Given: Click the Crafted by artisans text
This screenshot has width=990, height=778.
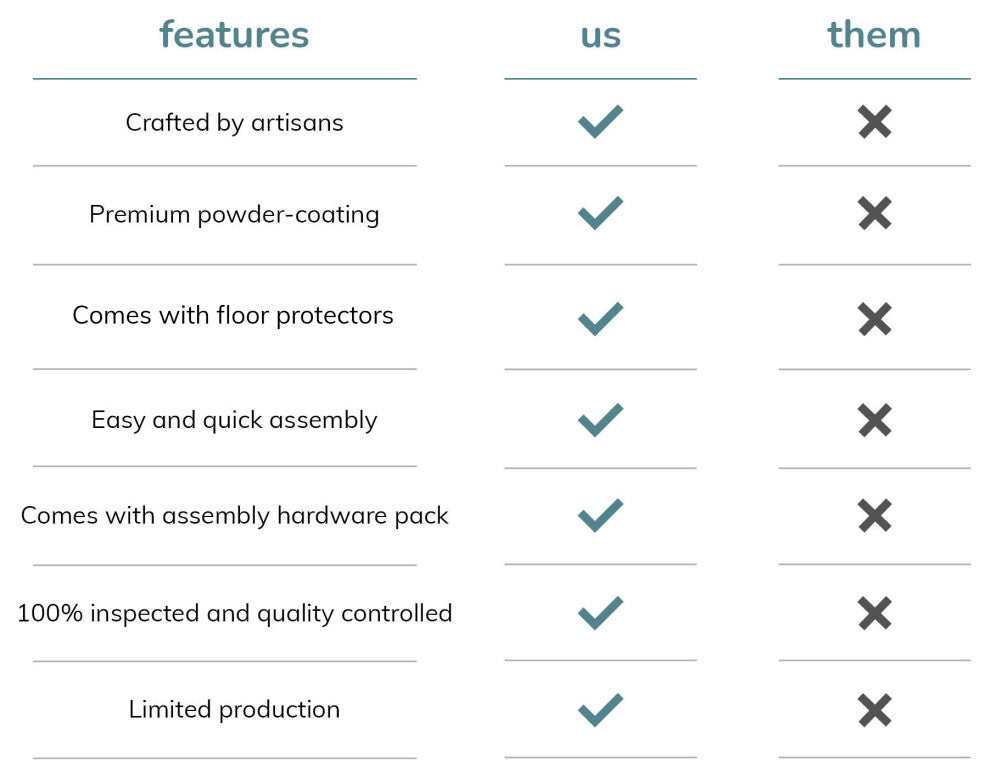Looking at the screenshot, I should pos(234,123).
